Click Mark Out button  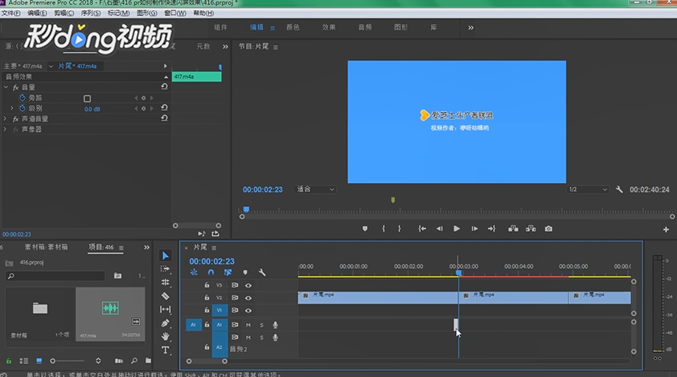coord(399,228)
